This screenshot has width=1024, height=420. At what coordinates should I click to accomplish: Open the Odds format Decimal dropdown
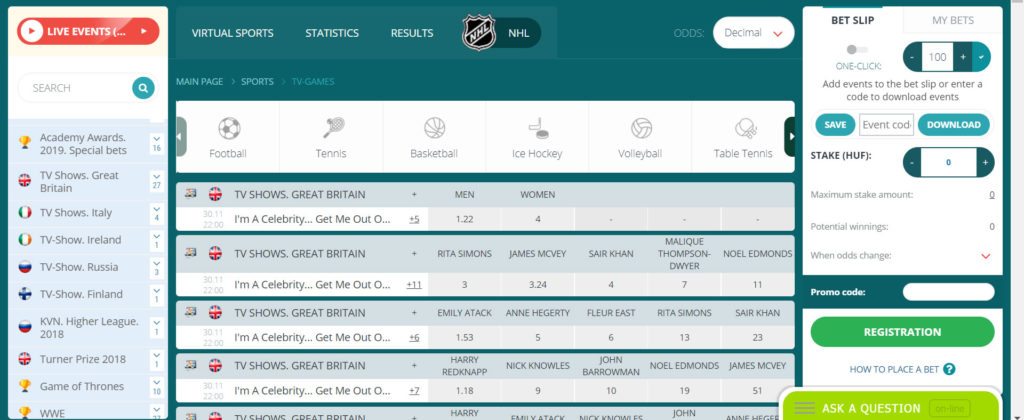753,33
